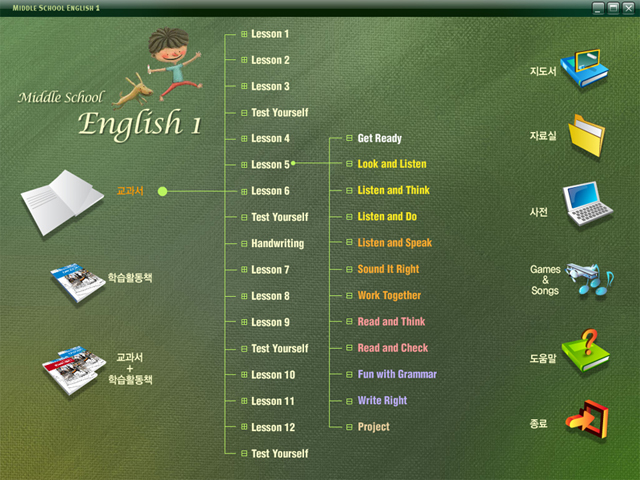The width and height of the screenshot is (640, 480).
Task: Launch the 사전 dictionary laptop icon
Action: click(x=583, y=204)
